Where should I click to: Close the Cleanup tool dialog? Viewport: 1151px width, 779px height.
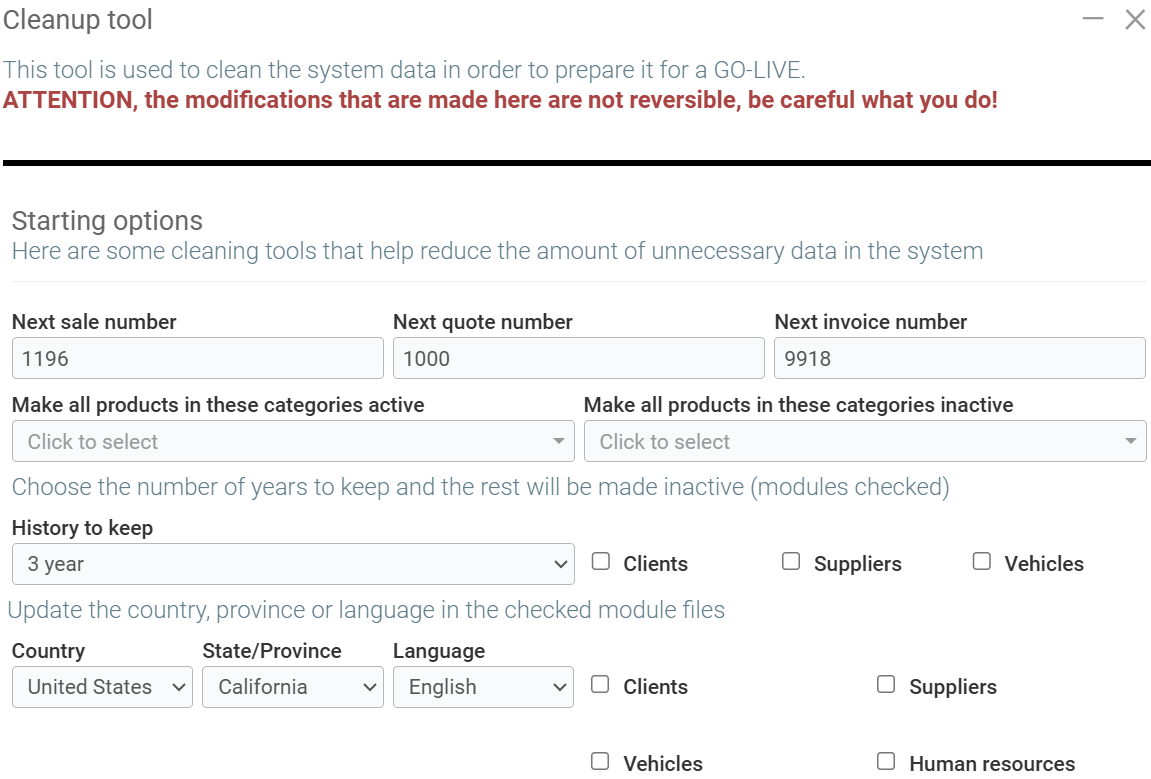click(1135, 19)
